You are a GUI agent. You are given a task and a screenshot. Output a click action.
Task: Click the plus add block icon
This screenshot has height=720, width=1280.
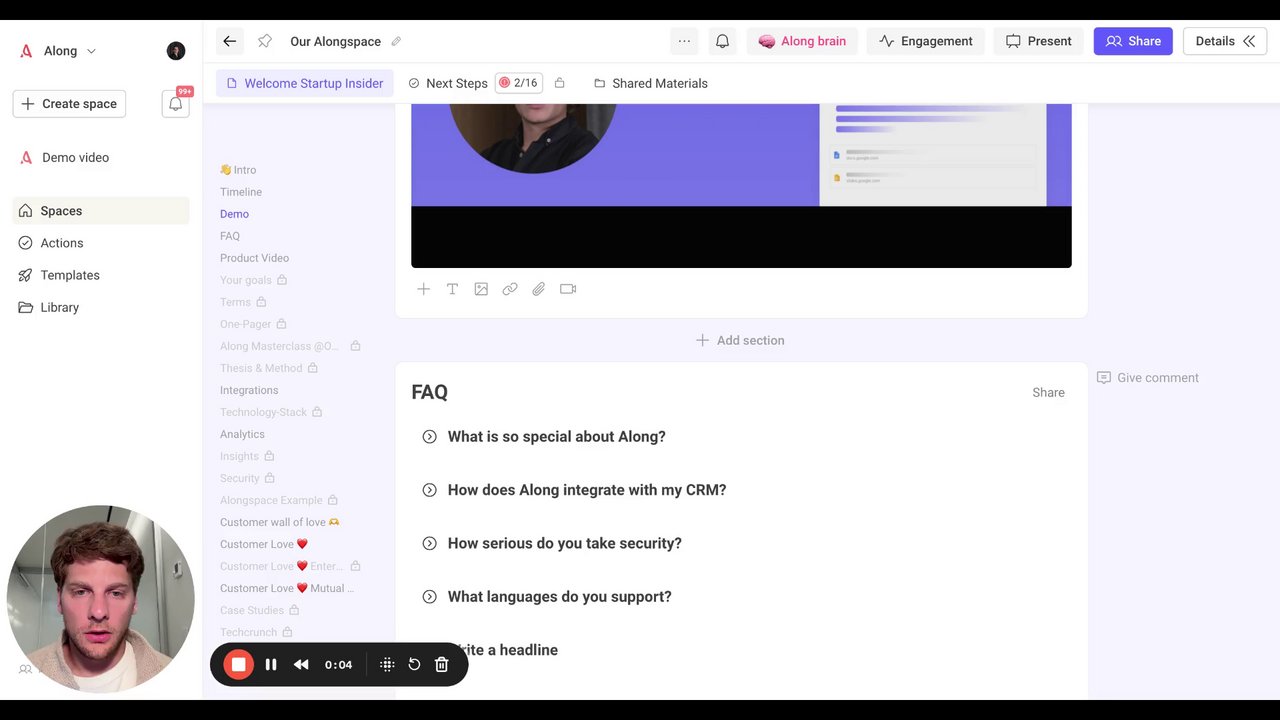424,289
